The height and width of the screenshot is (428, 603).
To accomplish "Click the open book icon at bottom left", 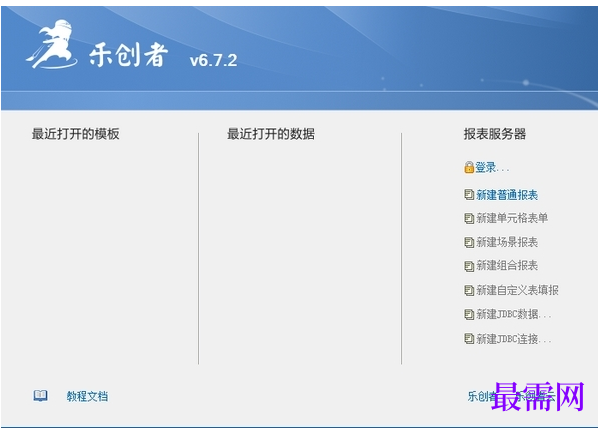I will pyautogui.click(x=40, y=396).
